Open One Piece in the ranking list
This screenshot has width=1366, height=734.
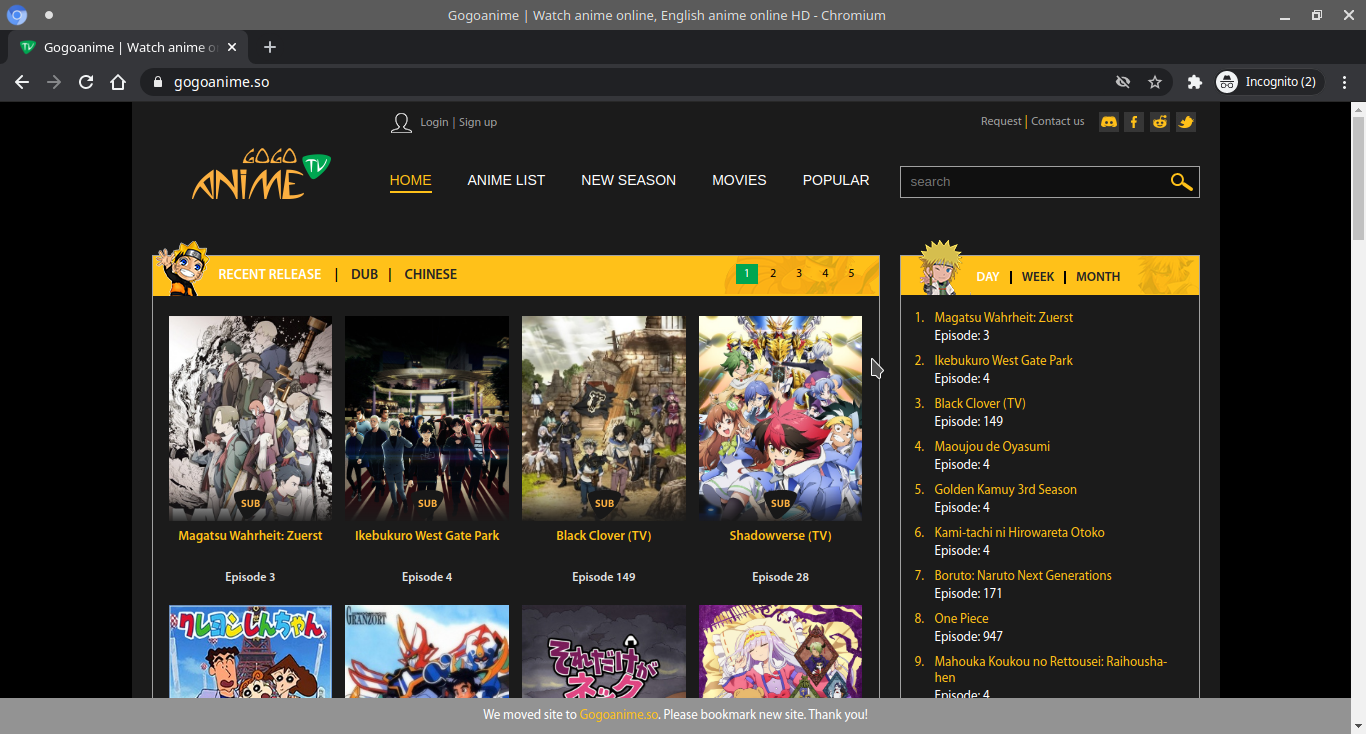[961, 619]
